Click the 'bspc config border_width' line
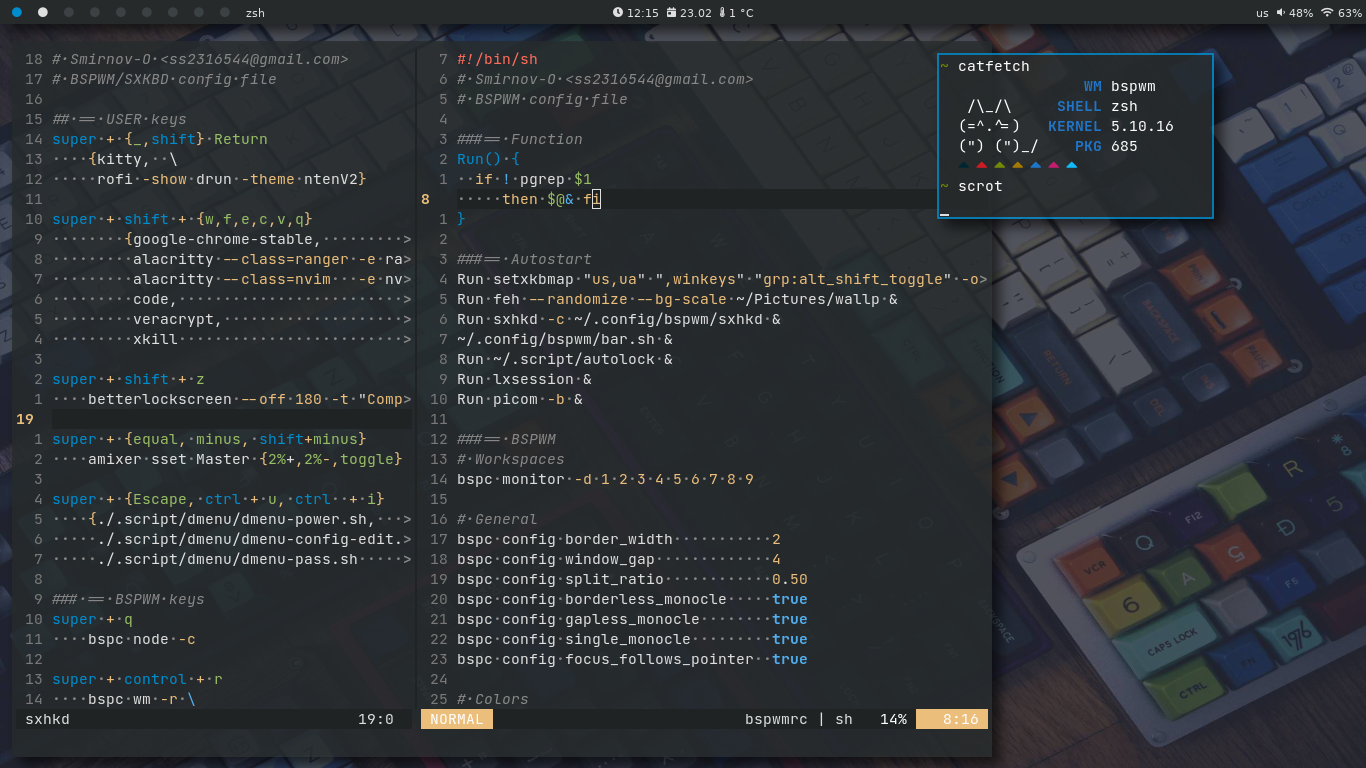Viewport: 1366px width, 768px height. tap(565, 539)
